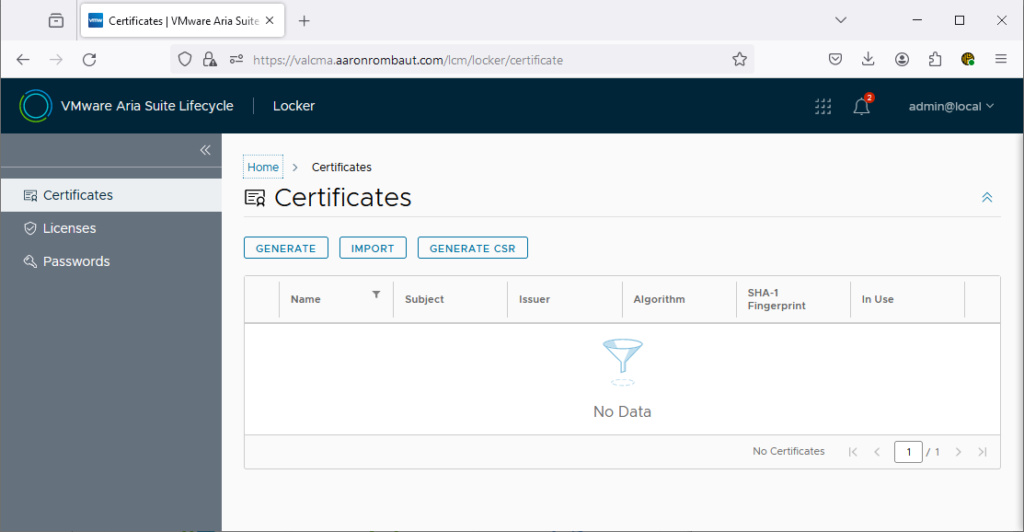1024x532 pixels.
Task: Click the Name column filter icon
Action: pos(376,295)
